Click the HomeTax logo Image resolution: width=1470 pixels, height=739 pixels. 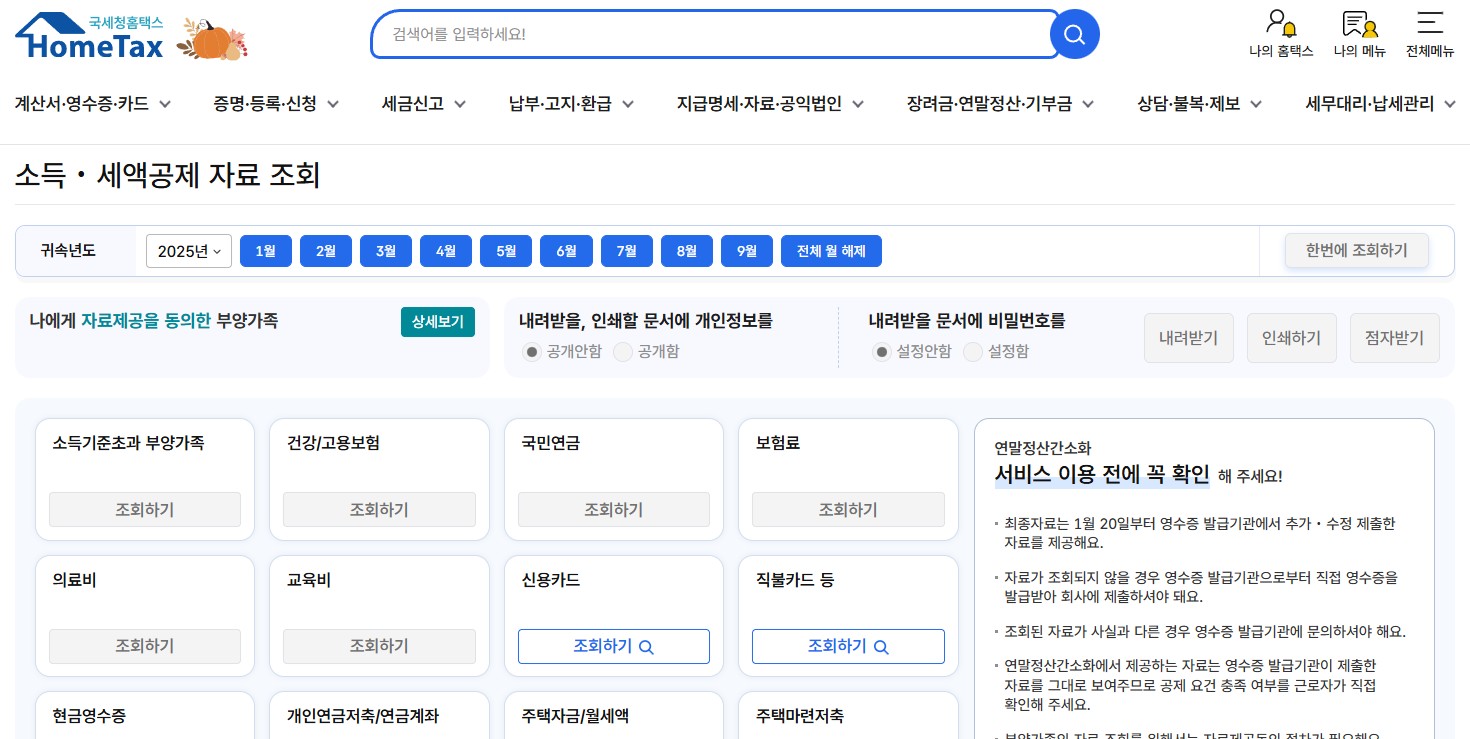(x=88, y=34)
